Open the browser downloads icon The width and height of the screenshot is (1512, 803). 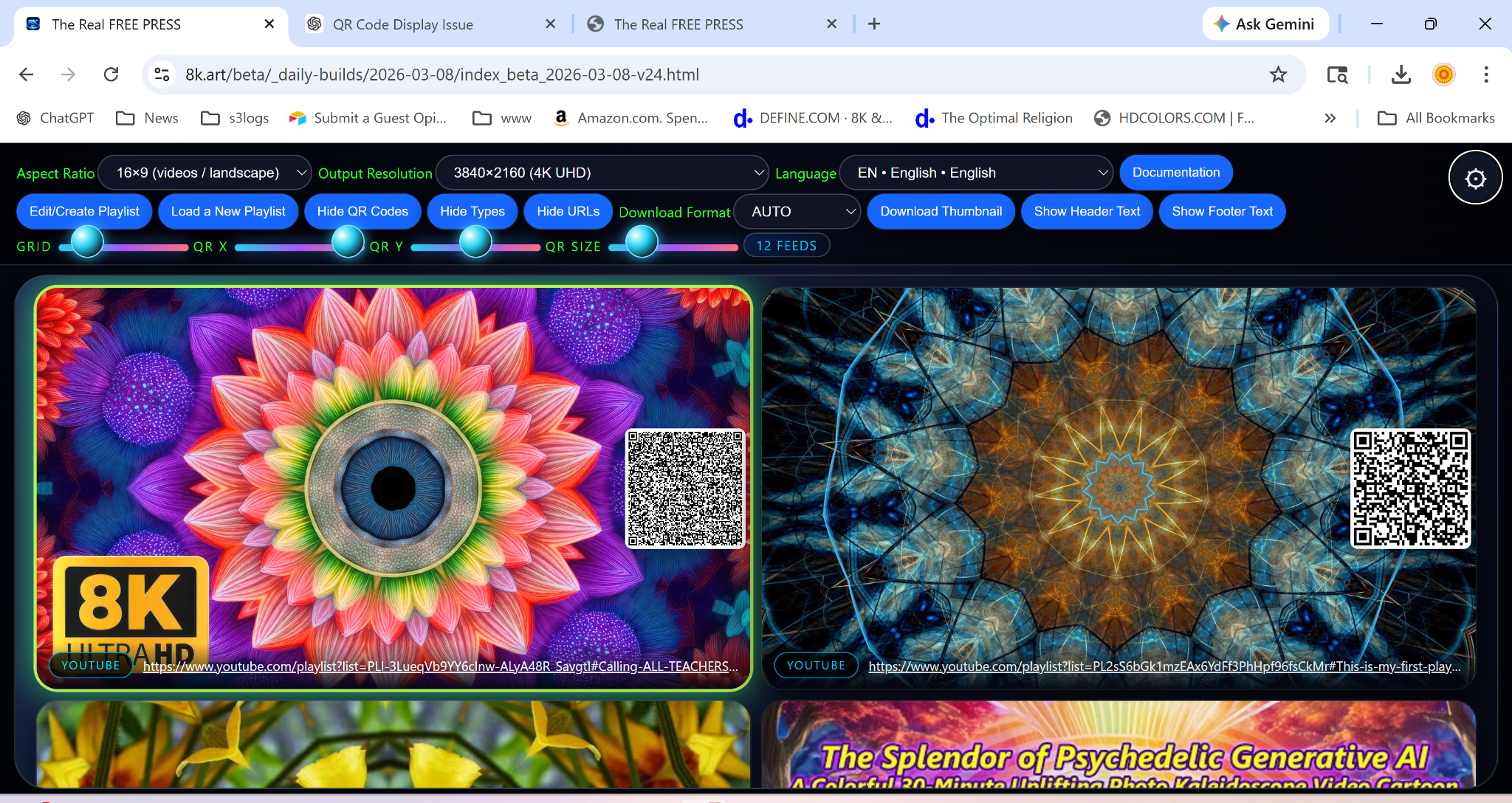1401,75
